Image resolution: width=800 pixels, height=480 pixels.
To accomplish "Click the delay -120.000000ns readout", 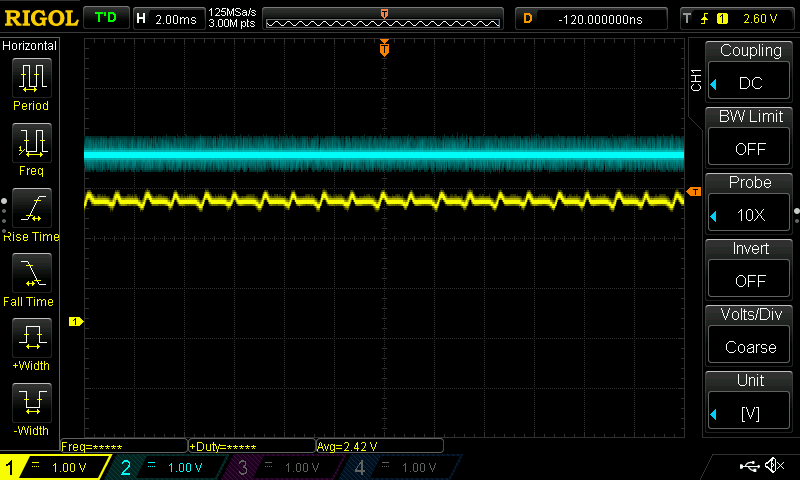I will pyautogui.click(x=591, y=19).
